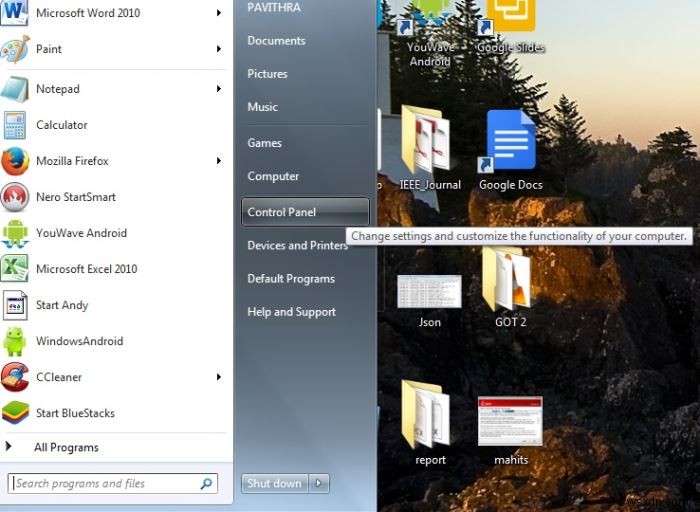Open Pictures from the Start menu
Viewport: 700px width, 512px height.
pos(267,74)
